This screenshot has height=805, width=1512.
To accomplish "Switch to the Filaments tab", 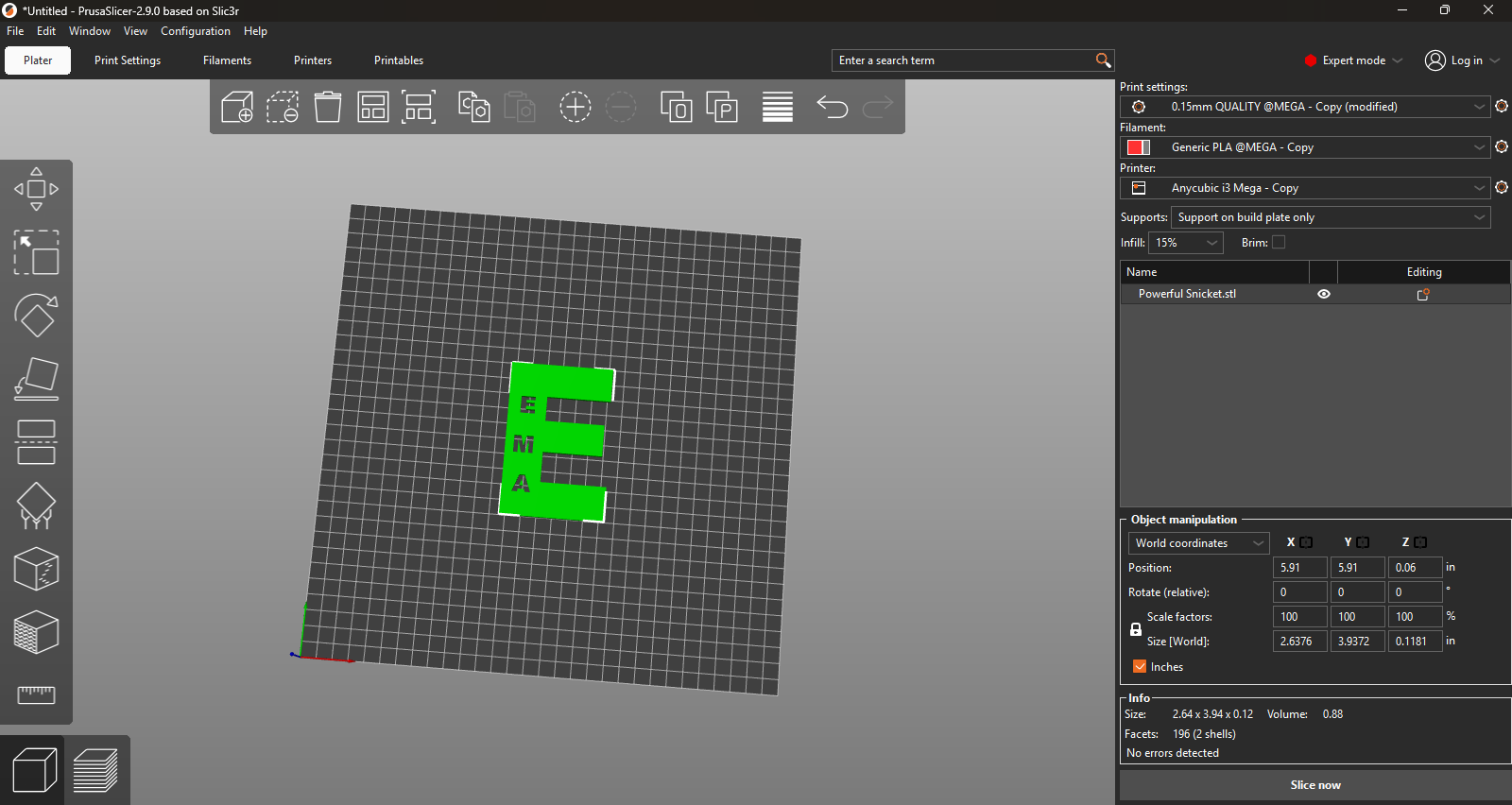I will 227,60.
